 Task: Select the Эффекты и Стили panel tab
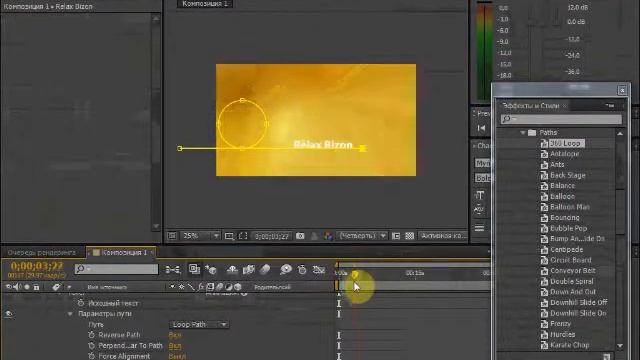click(x=531, y=106)
